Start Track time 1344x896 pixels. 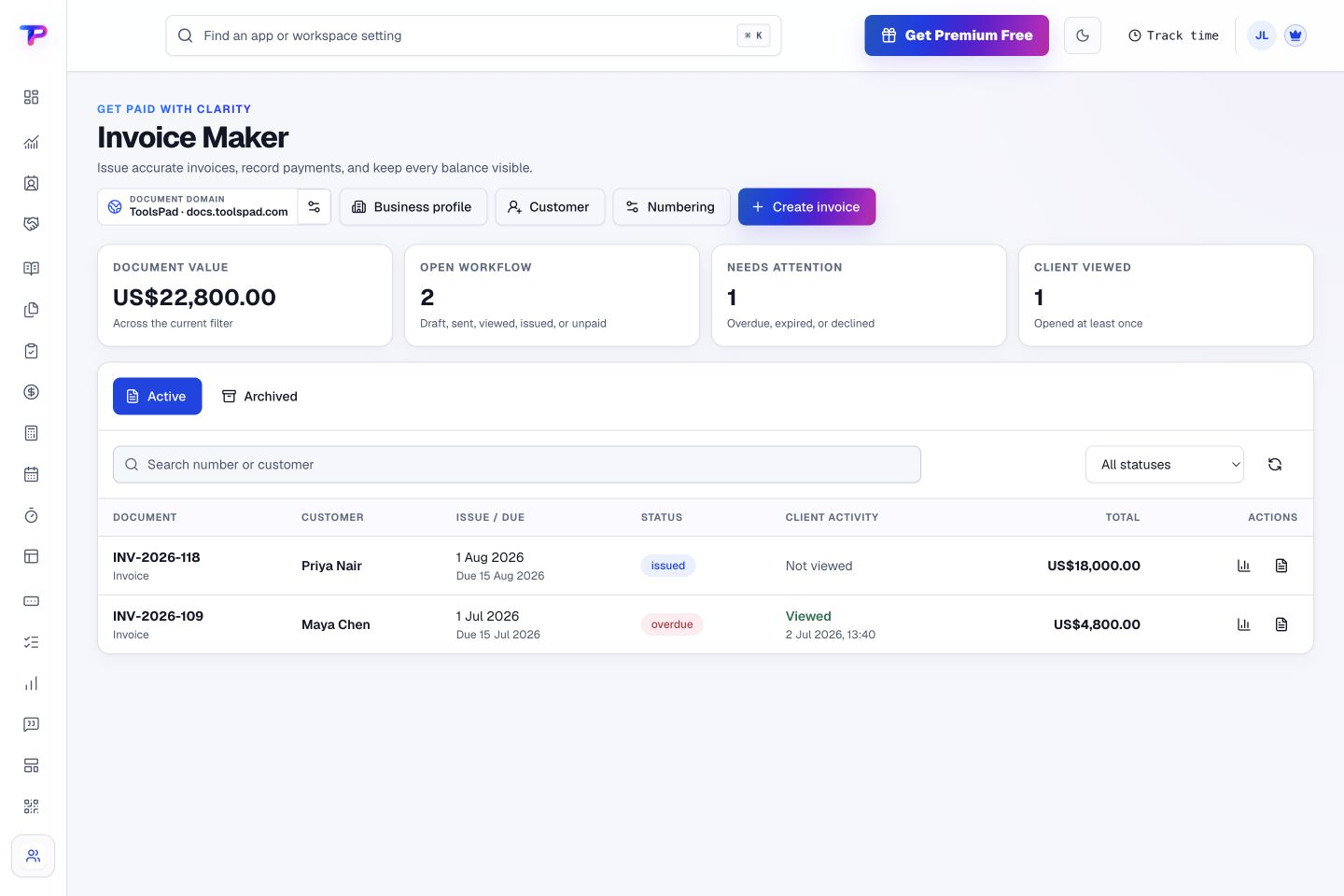pos(1173,35)
